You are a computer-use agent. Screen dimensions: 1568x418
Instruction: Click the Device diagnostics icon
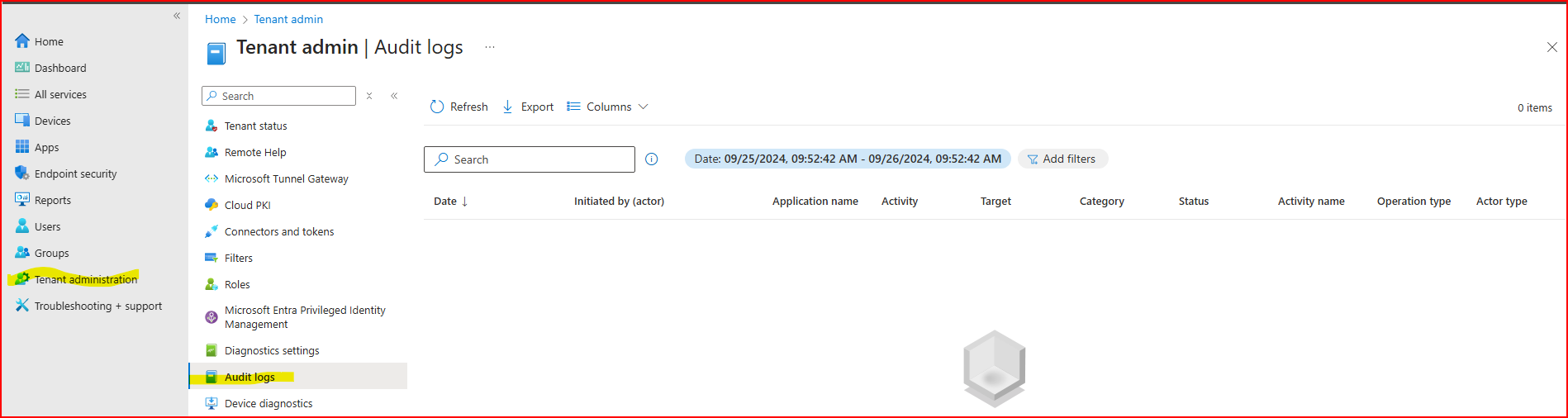(211, 403)
